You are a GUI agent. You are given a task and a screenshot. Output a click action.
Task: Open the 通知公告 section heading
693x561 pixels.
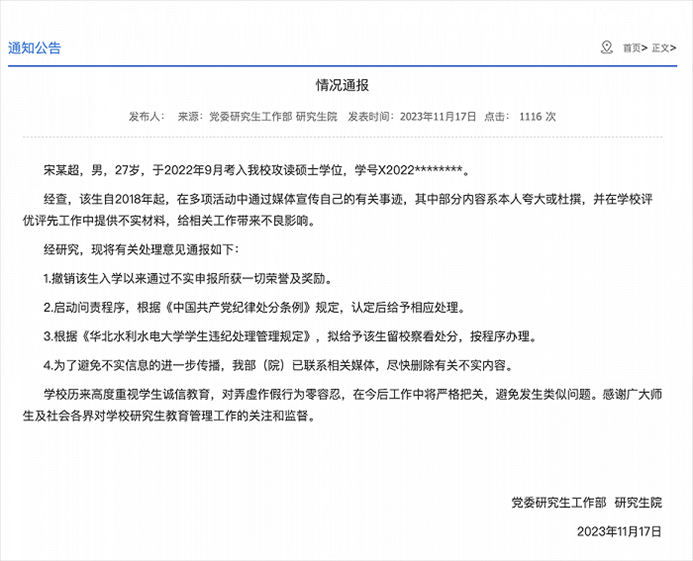pos(34,47)
